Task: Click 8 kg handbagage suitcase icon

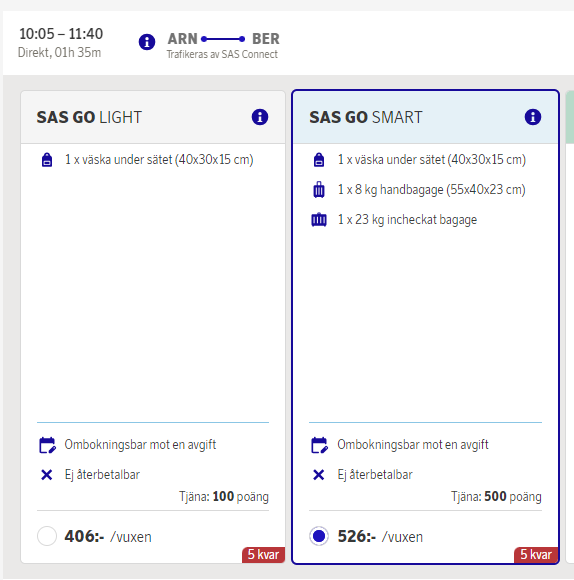Action: click(319, 190)
